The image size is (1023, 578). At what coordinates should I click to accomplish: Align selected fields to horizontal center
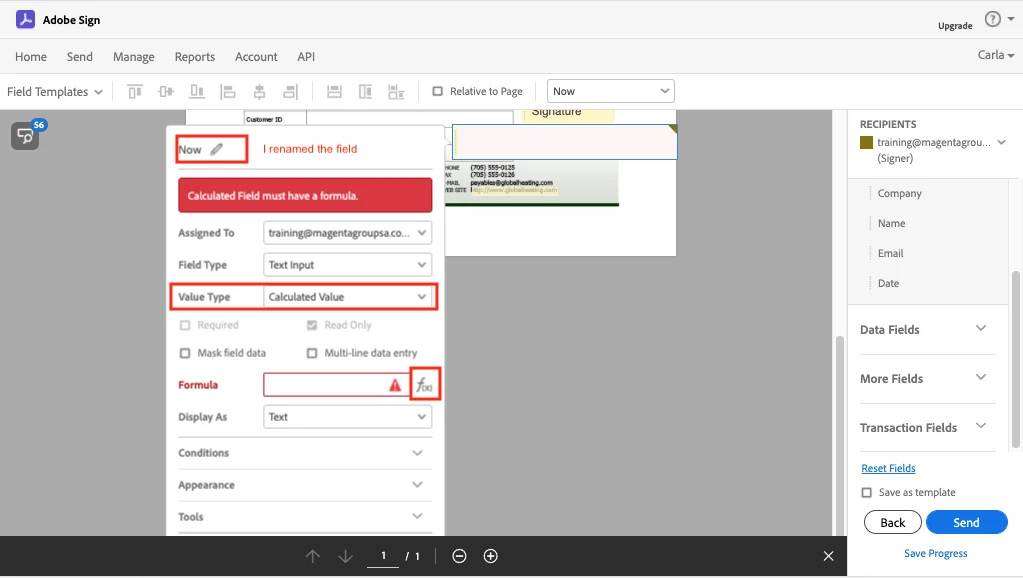259,92
